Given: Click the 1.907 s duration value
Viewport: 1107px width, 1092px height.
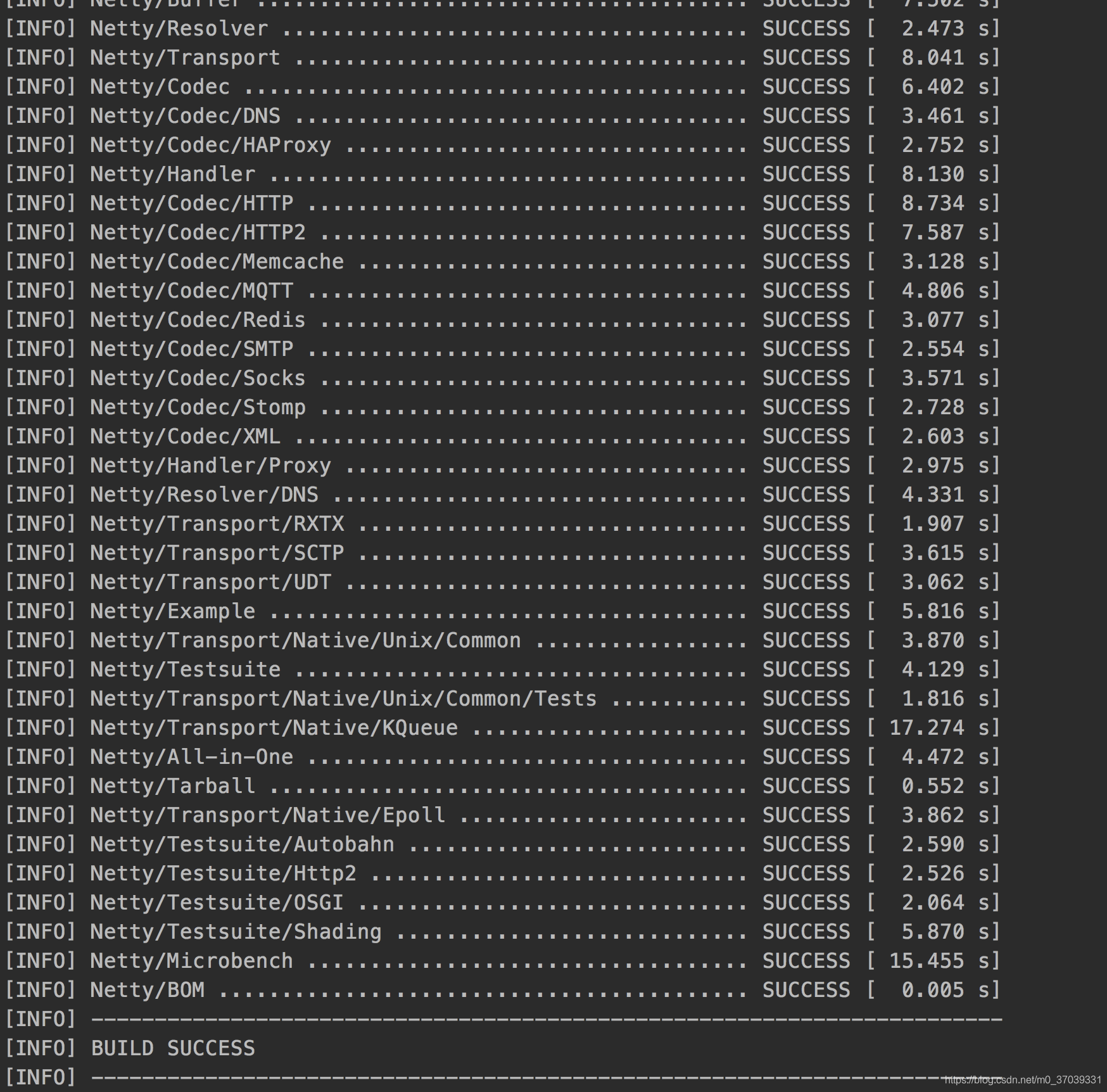Looking at the screenshot, I should [x=946, y=524].
